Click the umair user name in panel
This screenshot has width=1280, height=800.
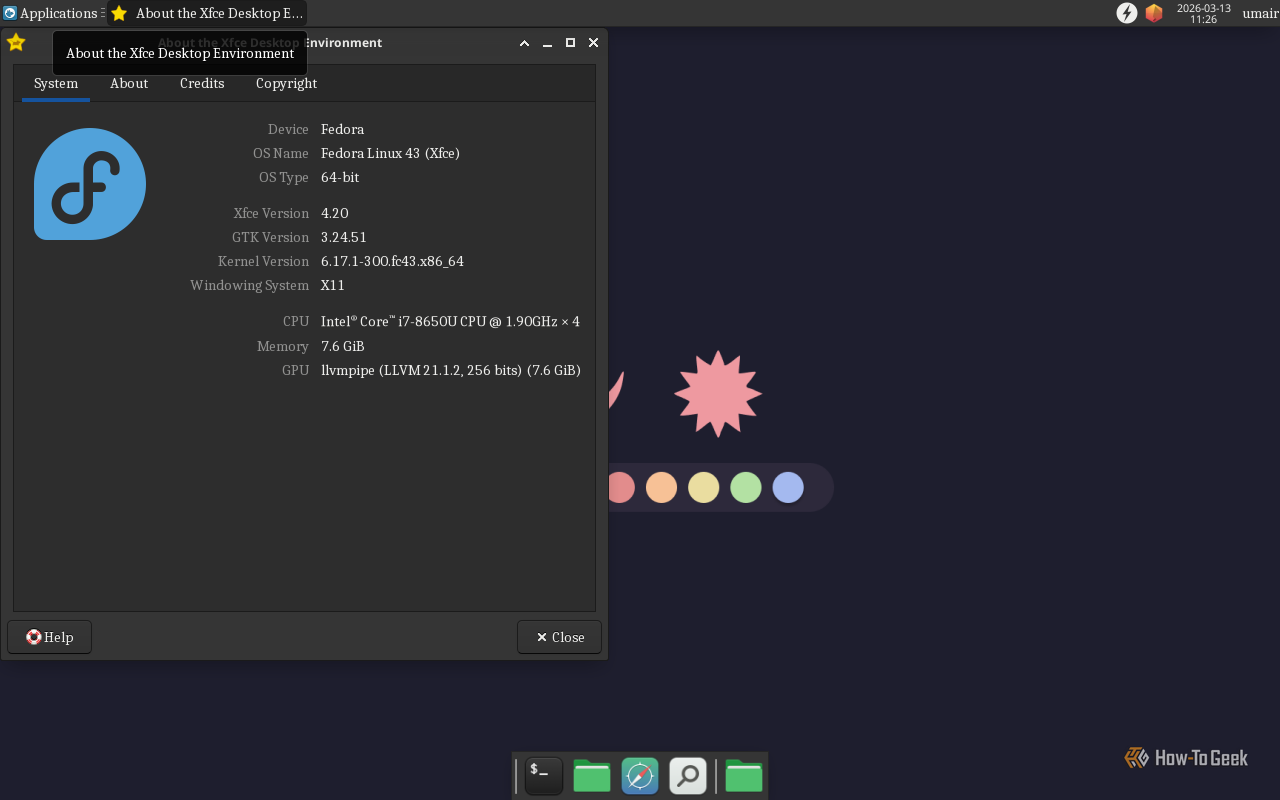click(x=1260, y=13)
